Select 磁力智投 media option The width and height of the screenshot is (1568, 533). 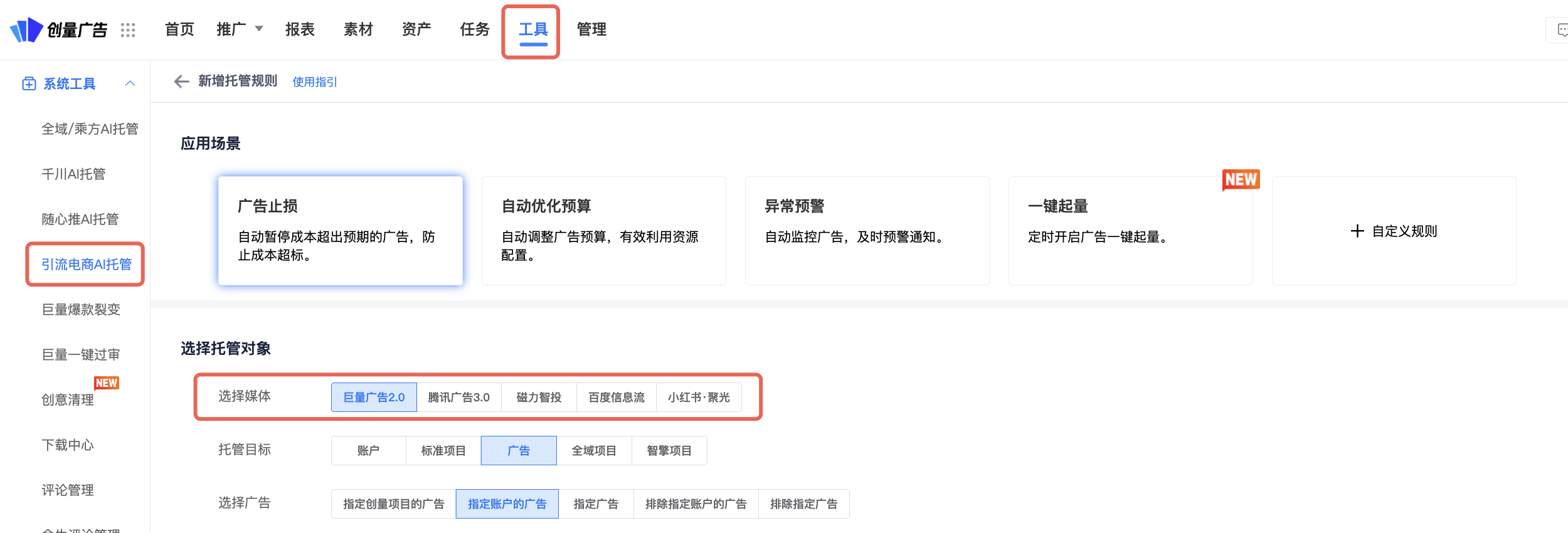coord(539,397)
